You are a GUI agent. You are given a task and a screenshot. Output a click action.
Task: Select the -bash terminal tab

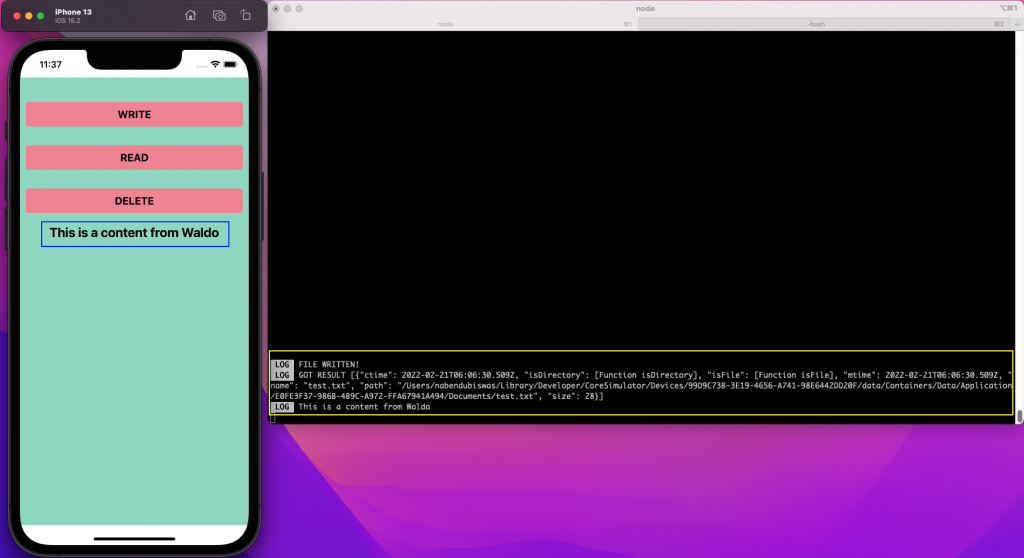coord(824,24)
